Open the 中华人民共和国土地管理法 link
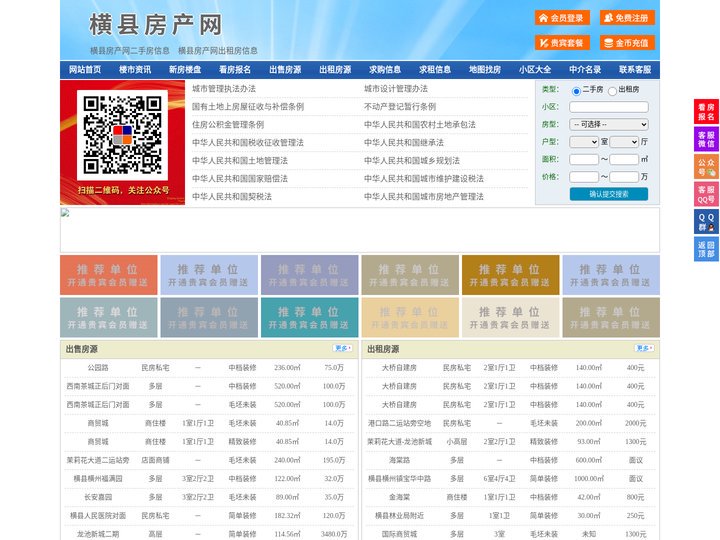 [240, 160]
